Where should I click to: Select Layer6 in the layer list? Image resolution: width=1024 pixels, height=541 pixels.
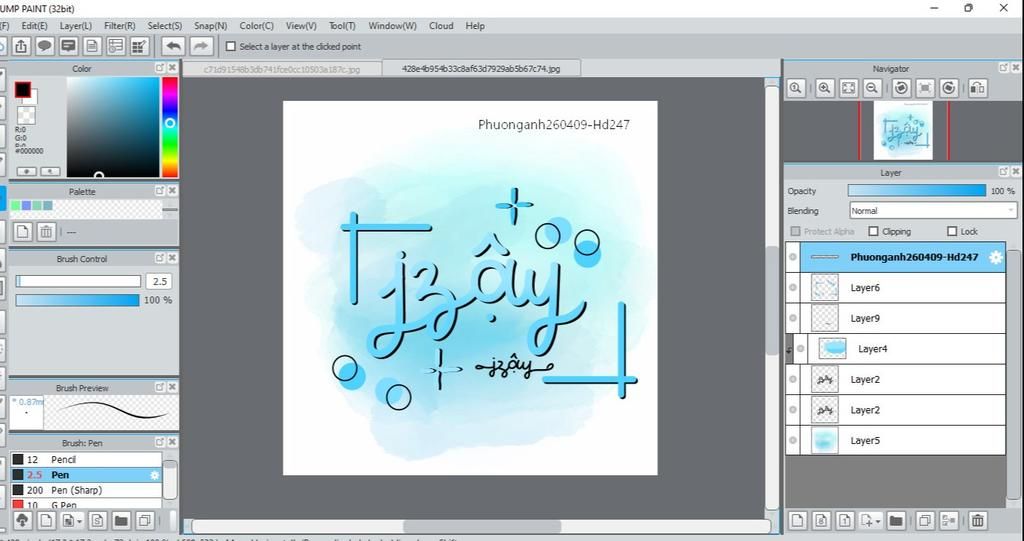(895, 287)
